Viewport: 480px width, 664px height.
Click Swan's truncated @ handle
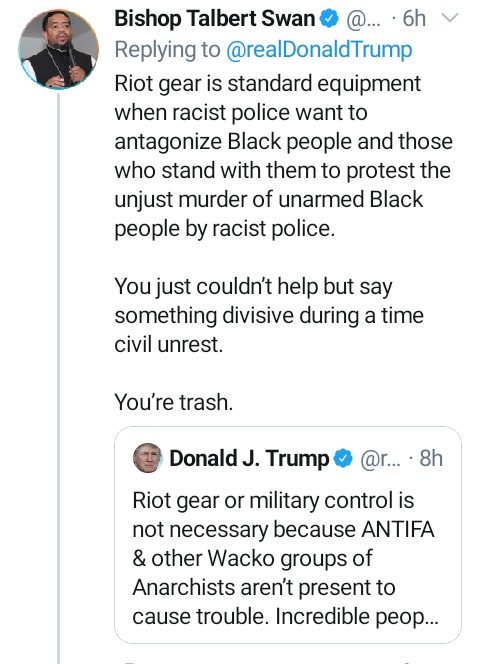pos(363,20)
